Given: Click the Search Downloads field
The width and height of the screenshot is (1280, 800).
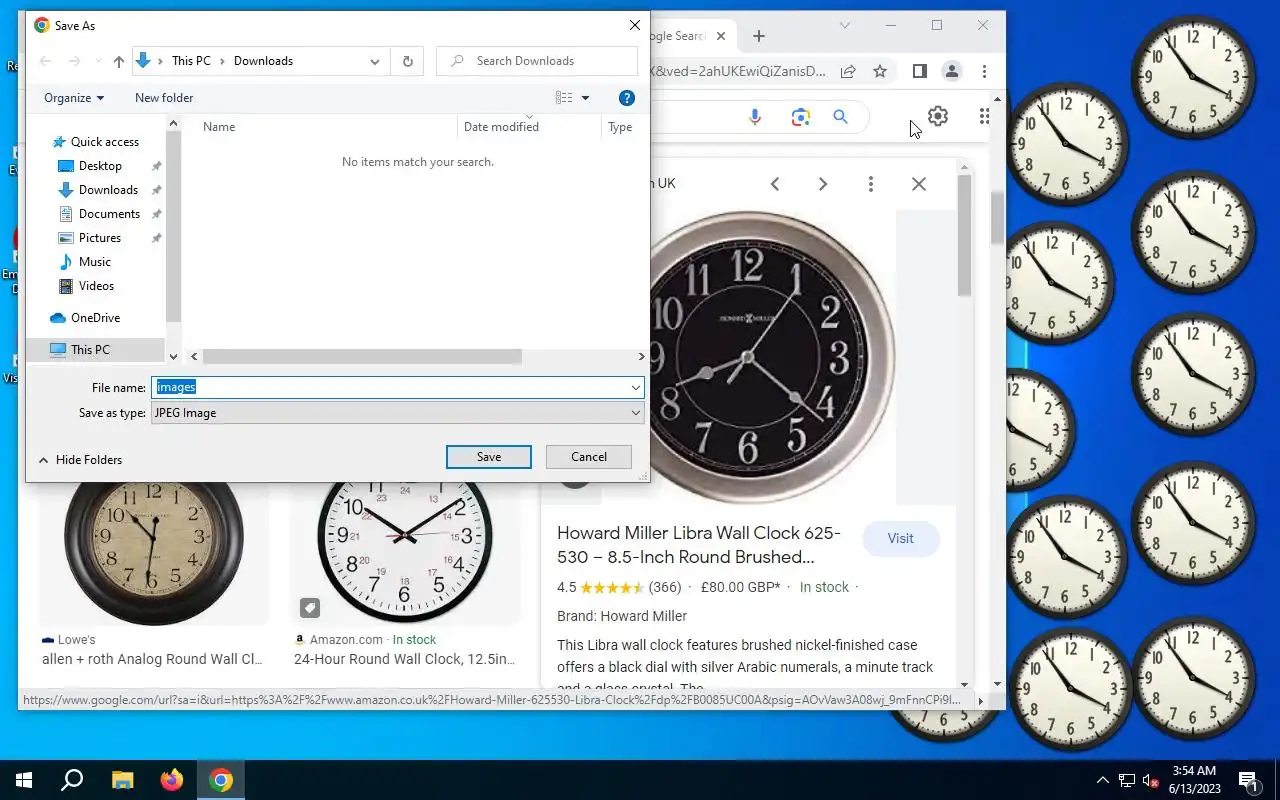Looking at the screenshot, I should [x=537, y=61].
